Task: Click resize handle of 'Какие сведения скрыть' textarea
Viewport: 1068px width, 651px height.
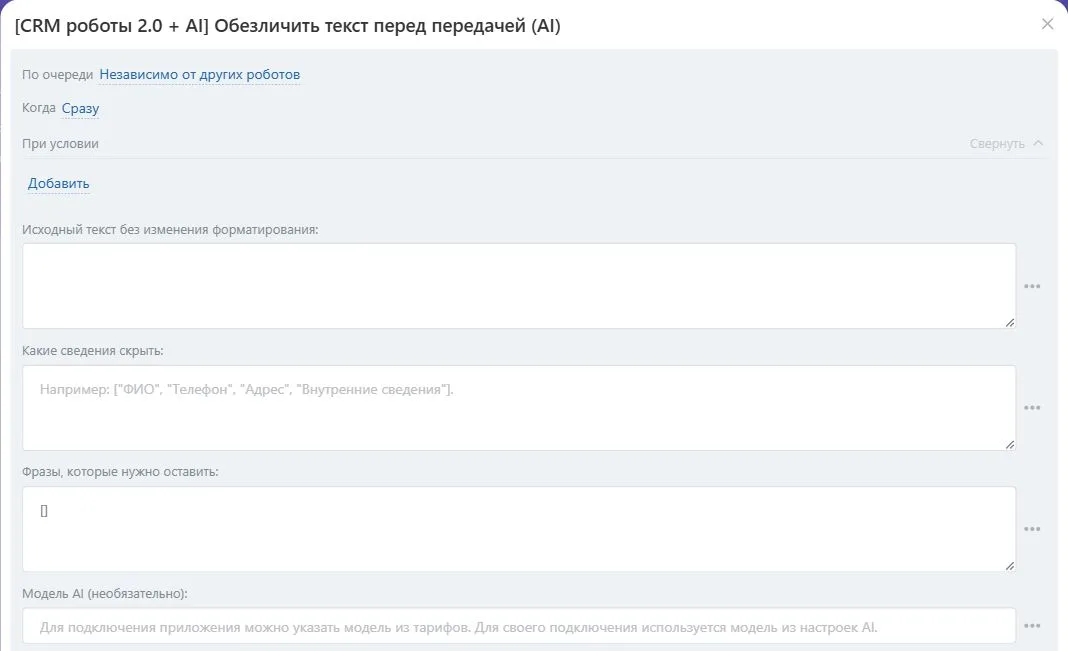Action: click(x=1010, y=445)
